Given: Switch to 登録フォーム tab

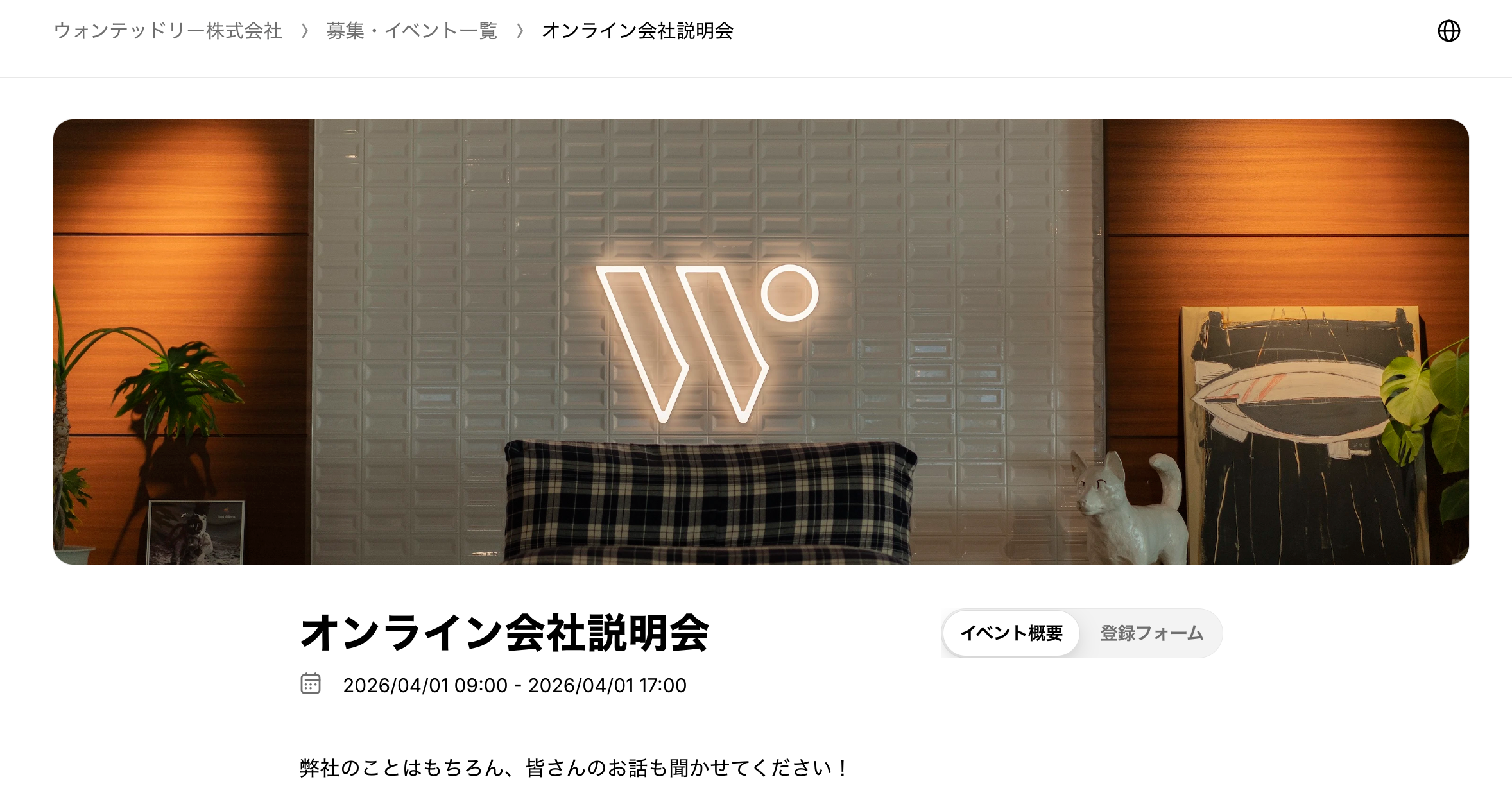Looking at the screenshot, I should [1152, 633].
